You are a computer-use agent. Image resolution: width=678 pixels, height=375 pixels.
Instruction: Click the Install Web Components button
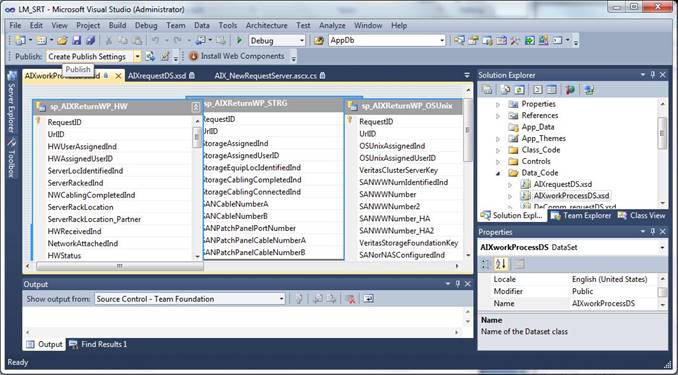coord(237,56)
